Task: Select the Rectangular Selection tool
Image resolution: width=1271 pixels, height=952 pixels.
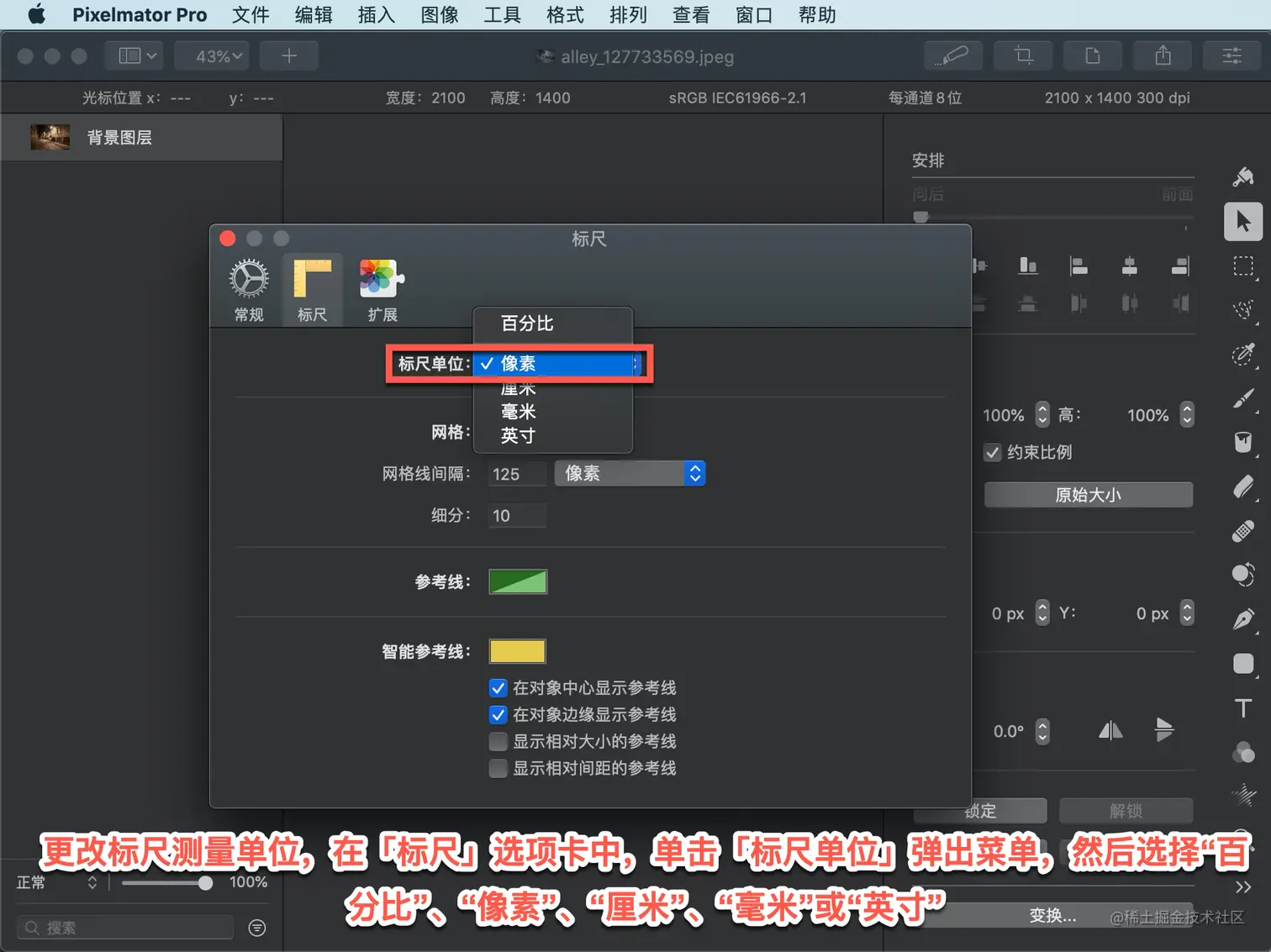Action: pyautogui.click(x=1243, y=266)
